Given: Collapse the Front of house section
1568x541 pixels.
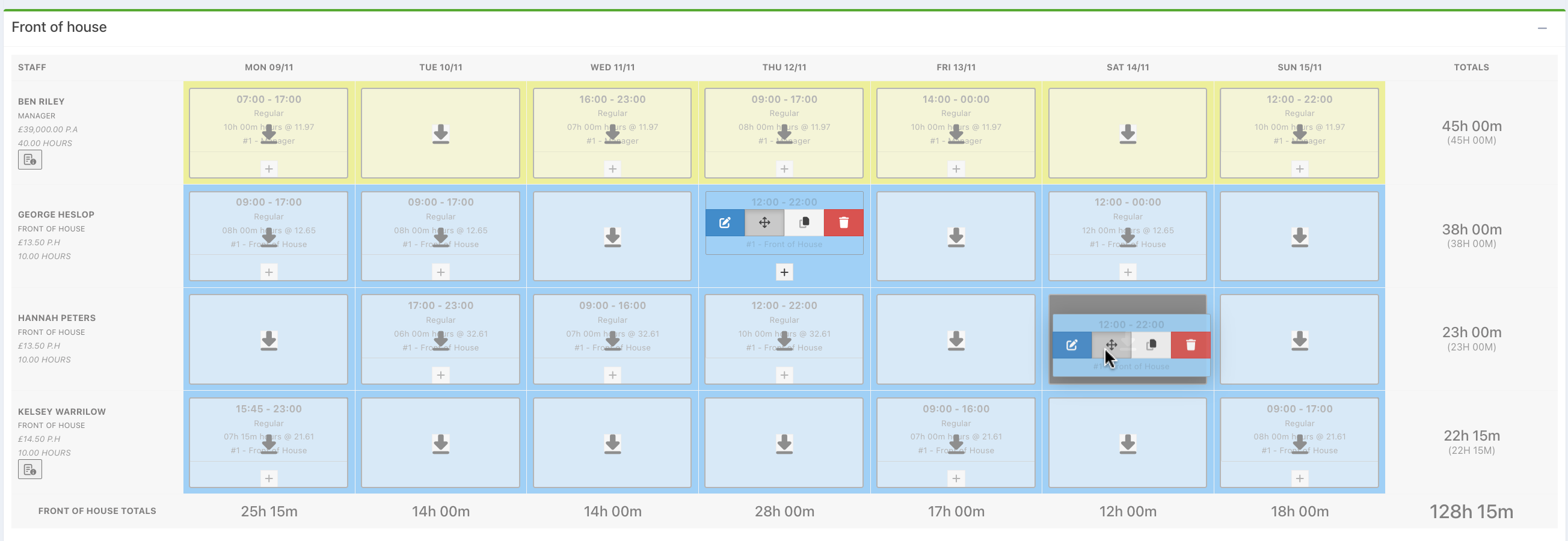Looking at the screenshot, I should pyautogui.click(x=1542, y=28).
